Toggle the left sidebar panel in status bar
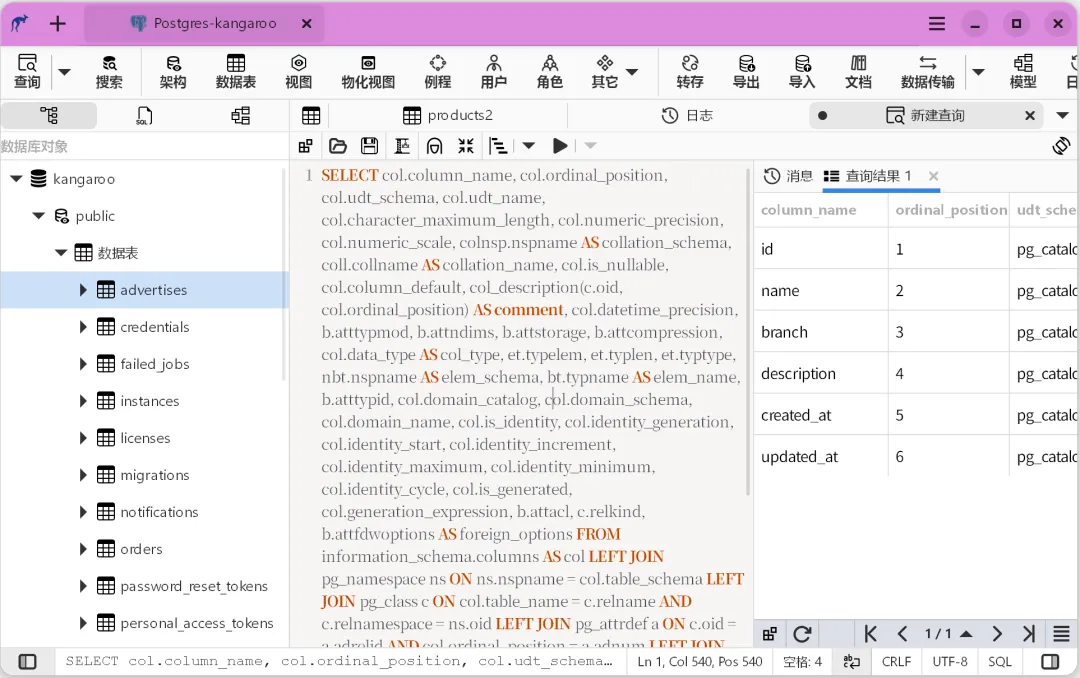The image size is (1080, 678). [x=27, y=662]
